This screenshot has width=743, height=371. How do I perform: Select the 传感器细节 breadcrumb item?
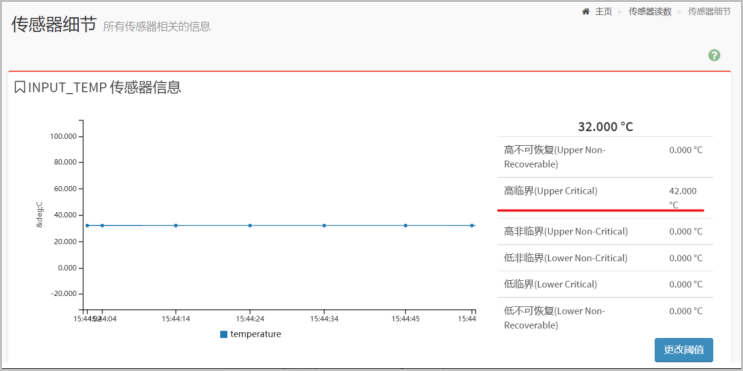709,12
